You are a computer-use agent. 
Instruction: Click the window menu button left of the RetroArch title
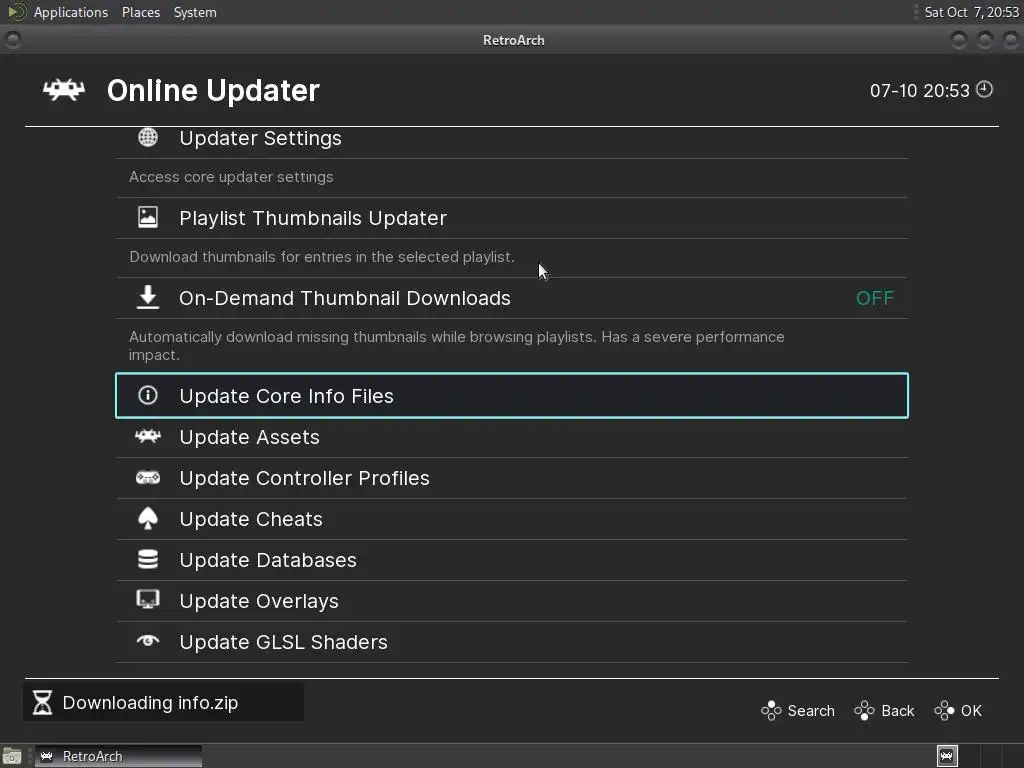(x=12, y=40)
